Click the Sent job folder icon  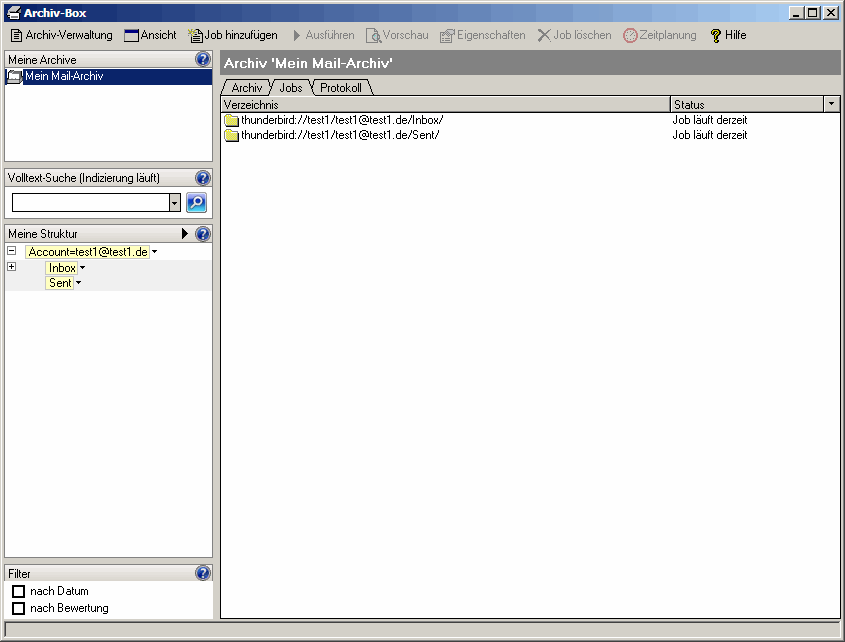[x=231, y=135]
